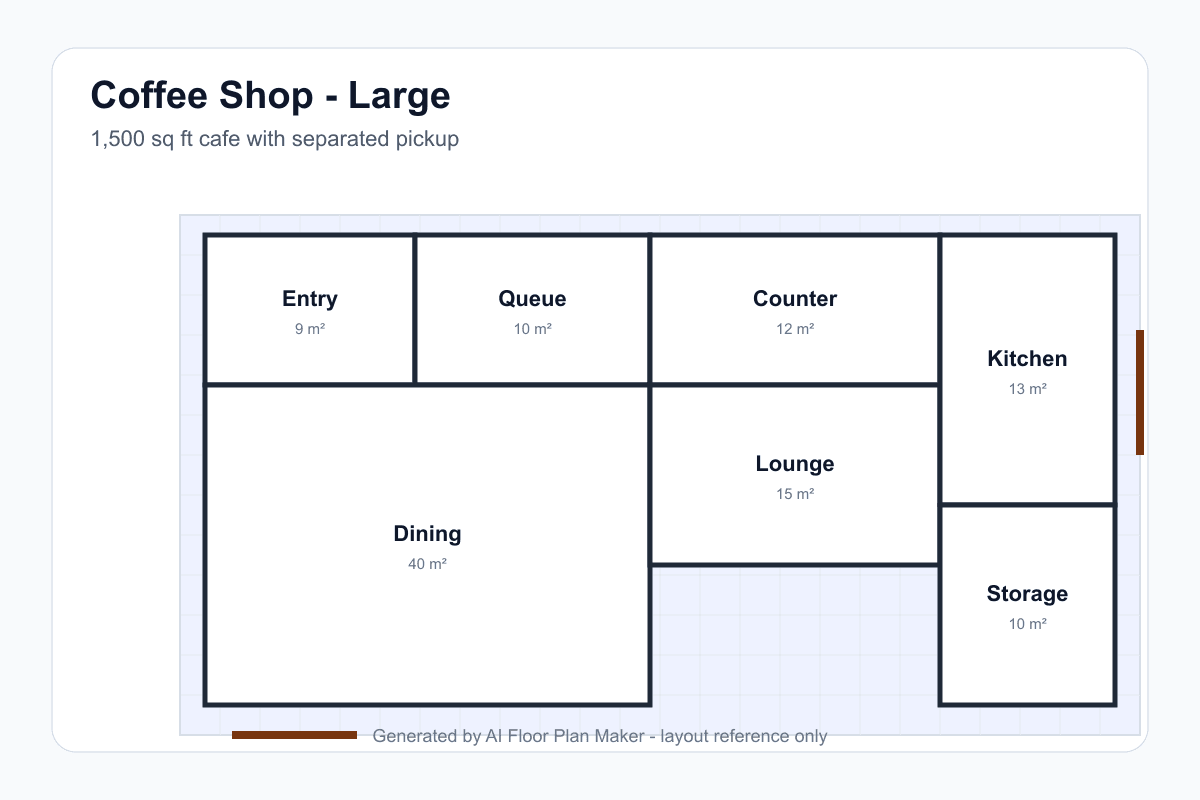The image size is (1200, 800).
Task: Select the Lounge room
Action: click(x=795, y=475)
